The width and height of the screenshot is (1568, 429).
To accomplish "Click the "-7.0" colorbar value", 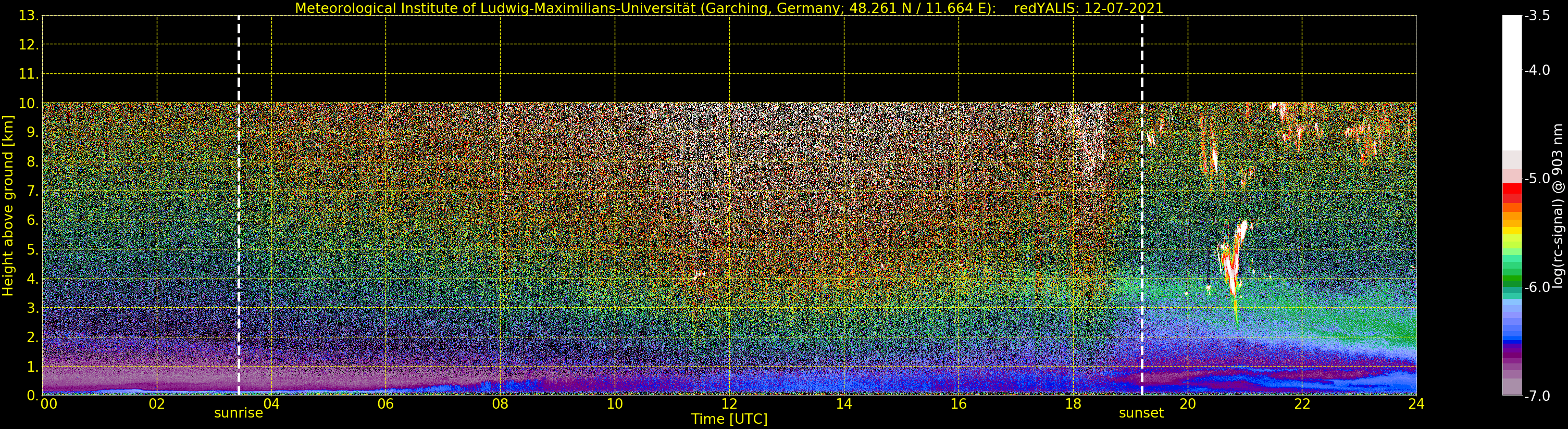I will pyautogui.click(x=1537, y=396).
